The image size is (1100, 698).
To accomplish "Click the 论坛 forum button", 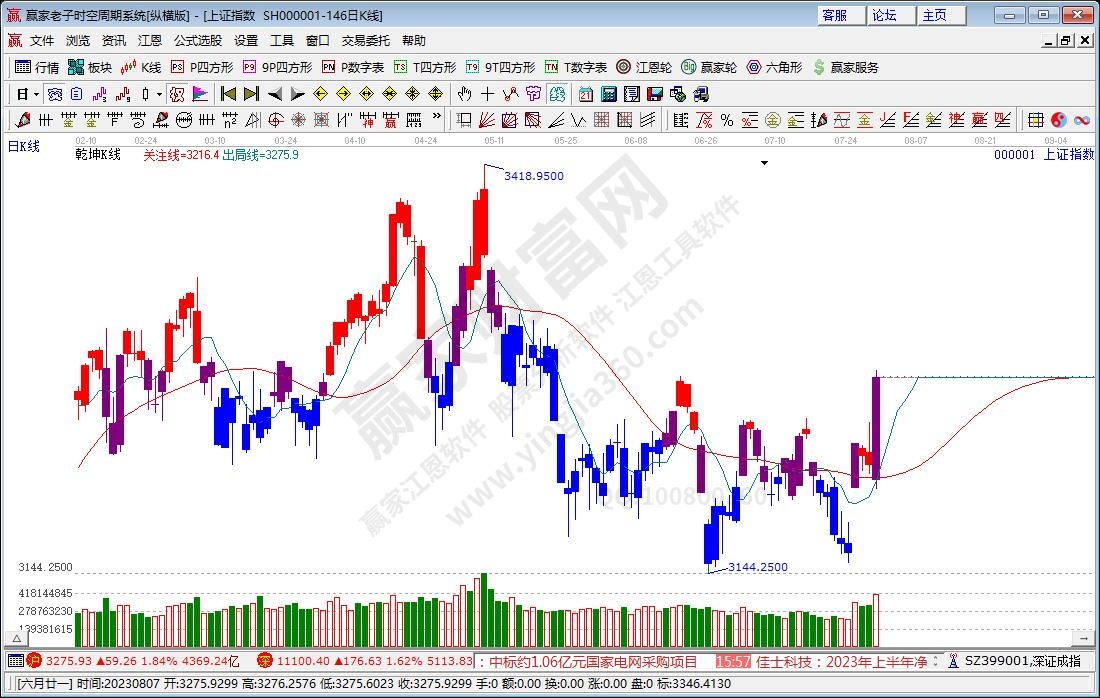I will (884, 15).
